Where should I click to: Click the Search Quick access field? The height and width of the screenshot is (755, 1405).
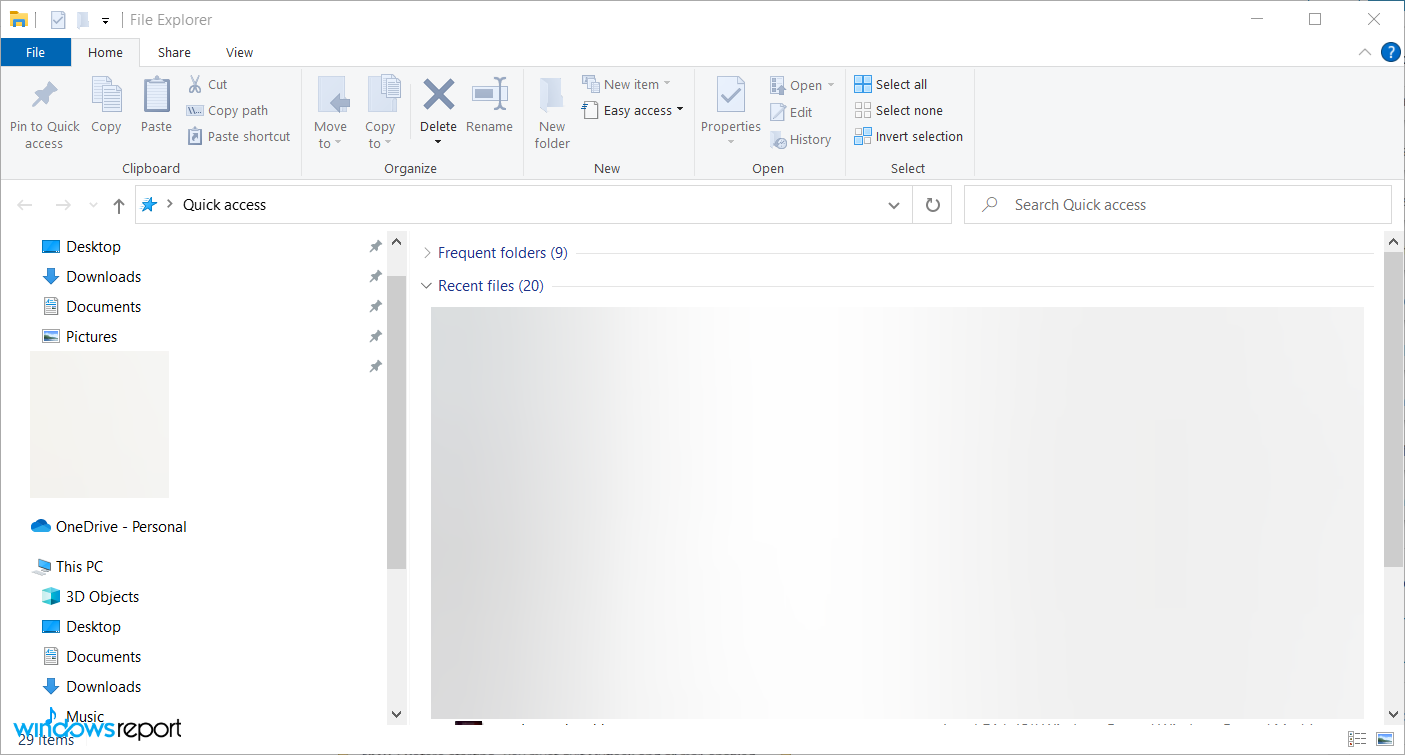click(x=1177, y=205)
